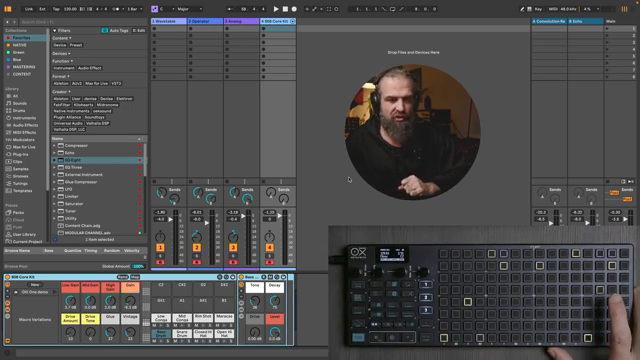Click the Tap tempo button
The image size is (640, 360).
[56, 9]
